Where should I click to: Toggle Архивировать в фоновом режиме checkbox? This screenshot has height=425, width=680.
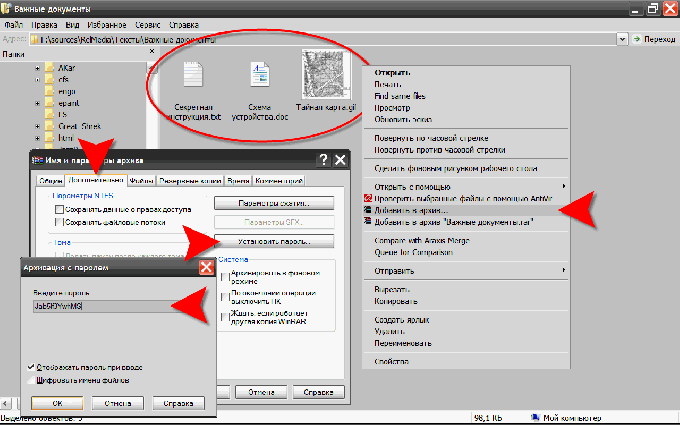tap(225, 277)
